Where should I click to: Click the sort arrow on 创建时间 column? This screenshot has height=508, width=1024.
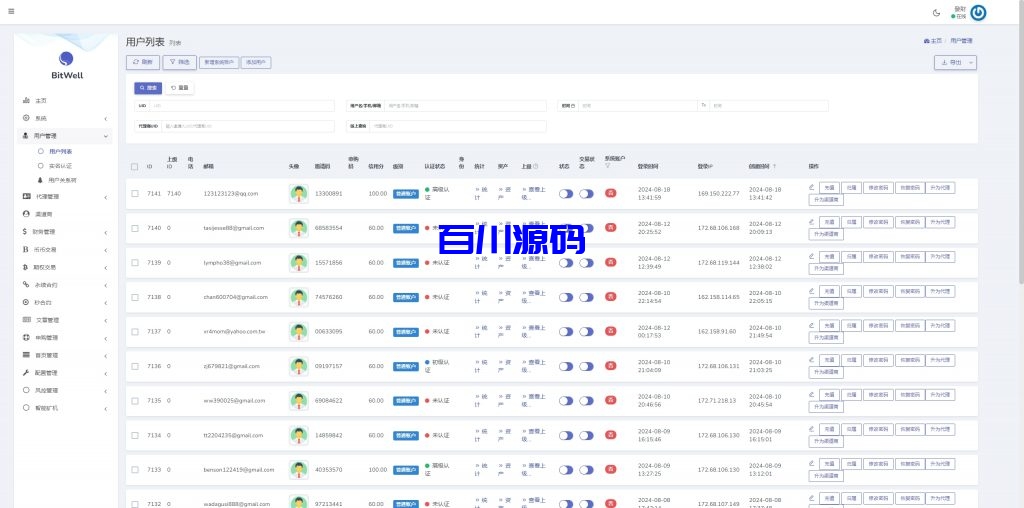click(x=775, y=167)
